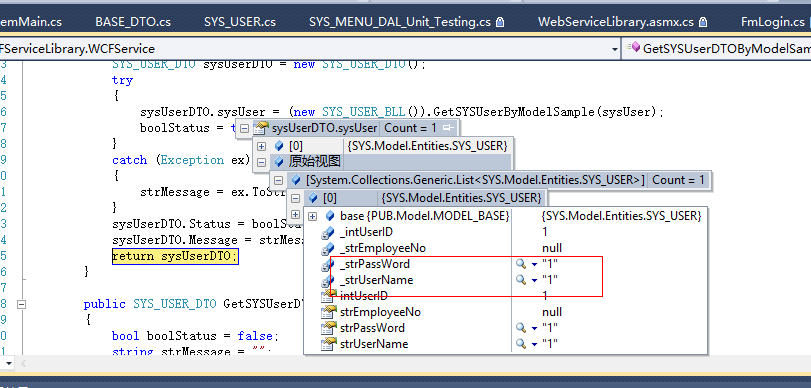
Task: Click the _strEmployeeNo field icon
Action: coord(328,248)
